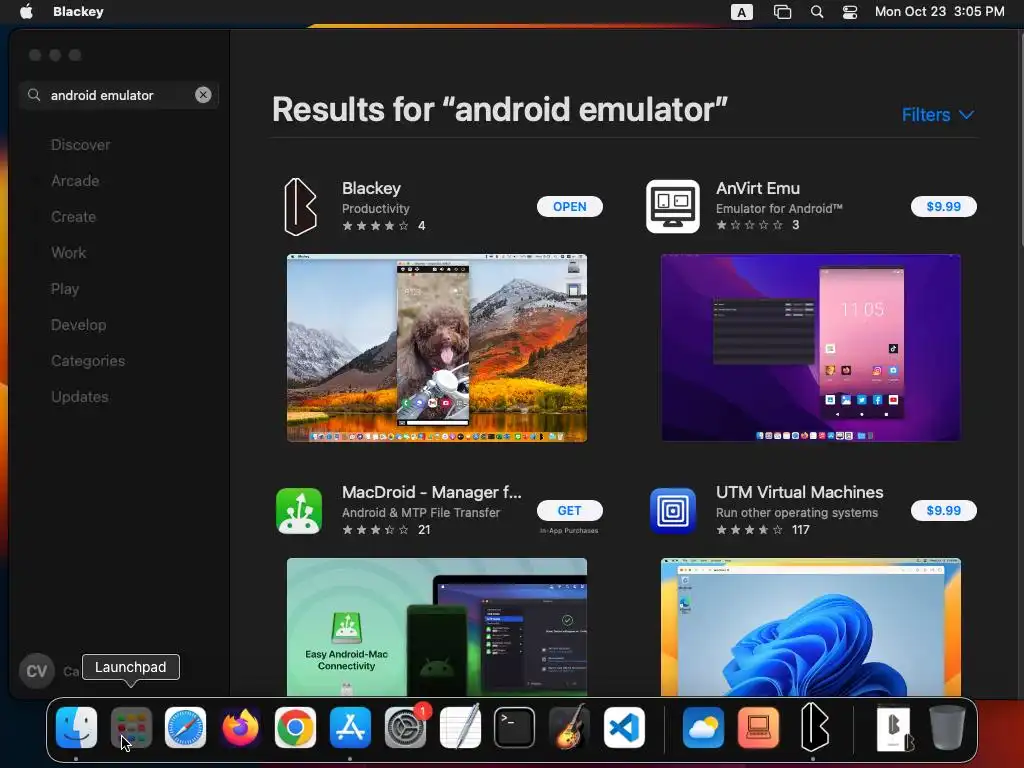Click the "Emulator for Android™" subtitle

pyautogui.click(x=779, y=208)
